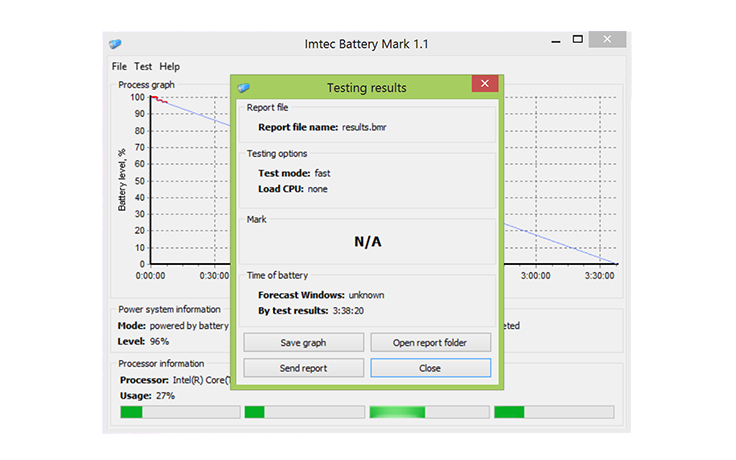Click the Testing results dialog title text
This screenshot has width=736, height=460.
[x=367, y=88]
